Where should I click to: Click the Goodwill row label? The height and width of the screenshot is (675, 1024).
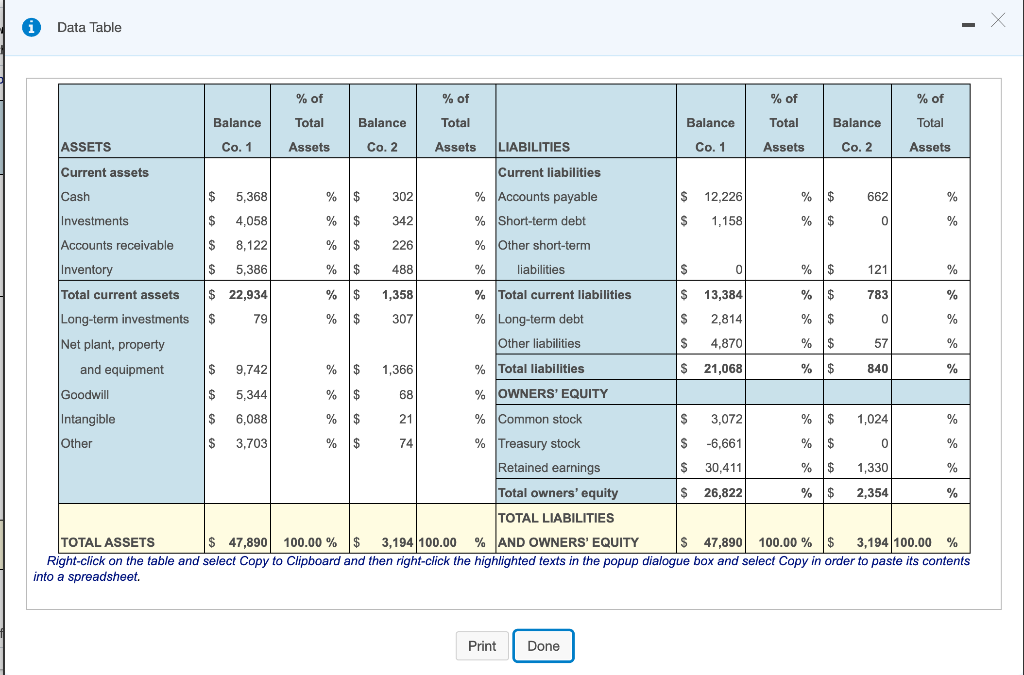pyautogui.click(x=75, y=394)
